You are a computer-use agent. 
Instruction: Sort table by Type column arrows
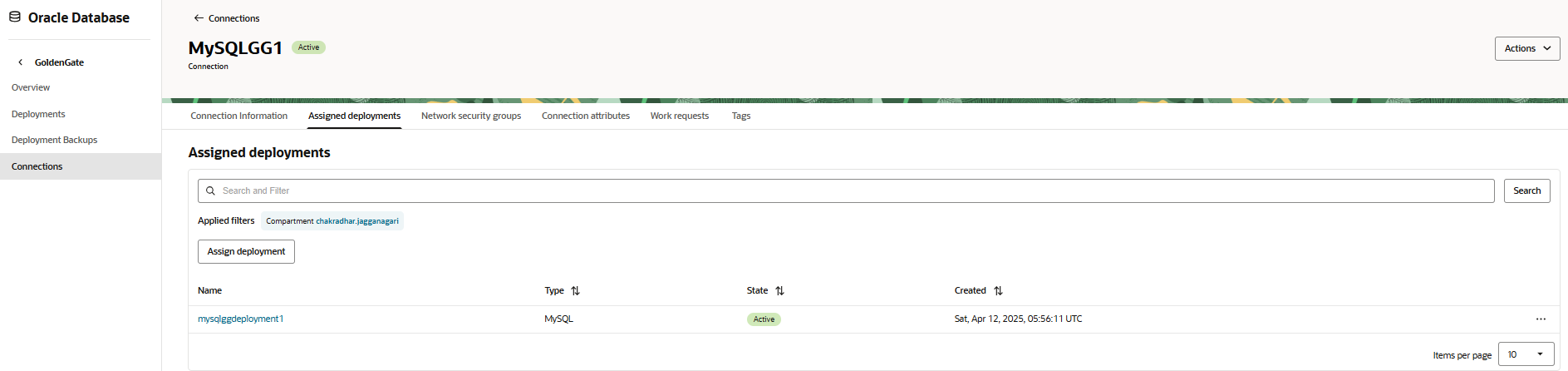575,291
